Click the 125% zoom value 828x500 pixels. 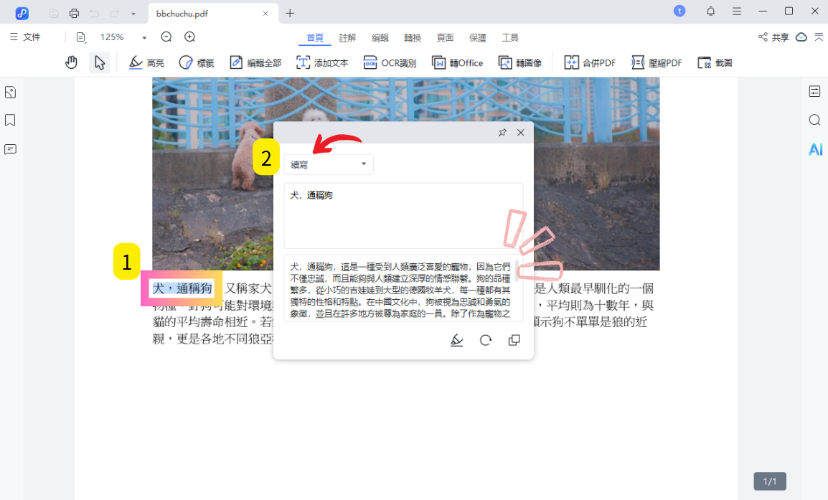point(112,37)
